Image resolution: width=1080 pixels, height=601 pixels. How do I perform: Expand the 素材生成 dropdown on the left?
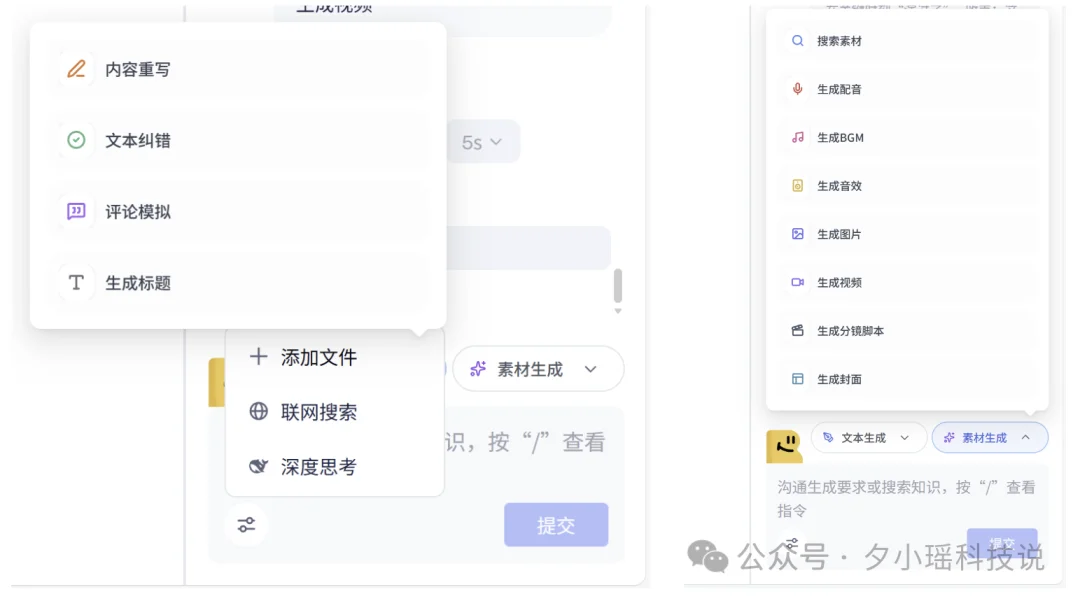click(538, 368)
